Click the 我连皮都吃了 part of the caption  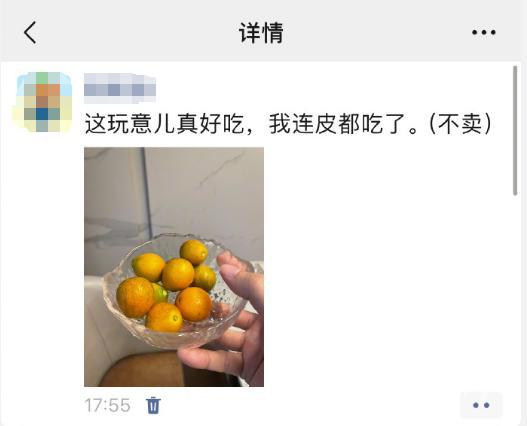tap(338, 123)
